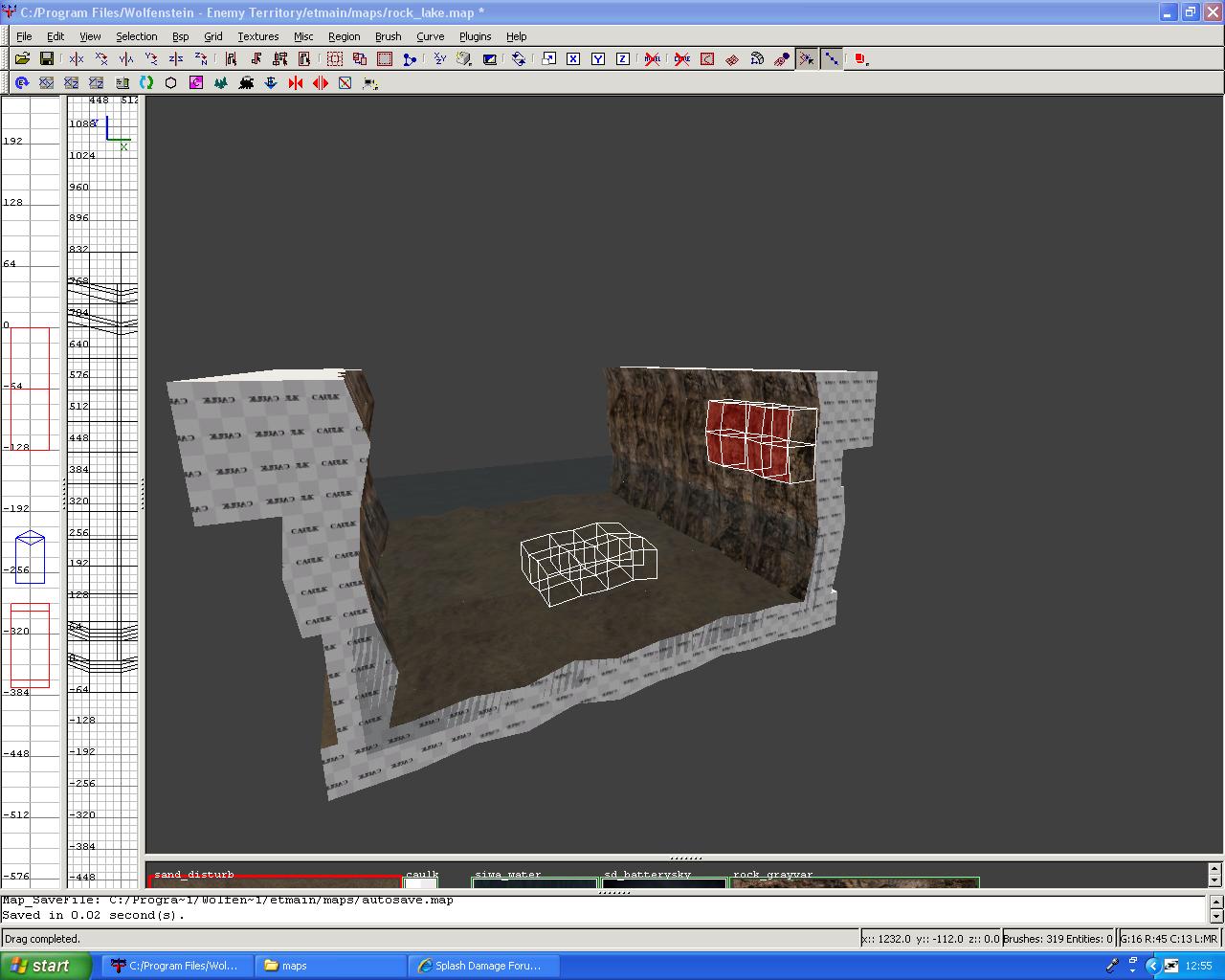This screenshot has width=1225, height=980.
Task: Select the caulk texture thumbnail
Action: 420,883
